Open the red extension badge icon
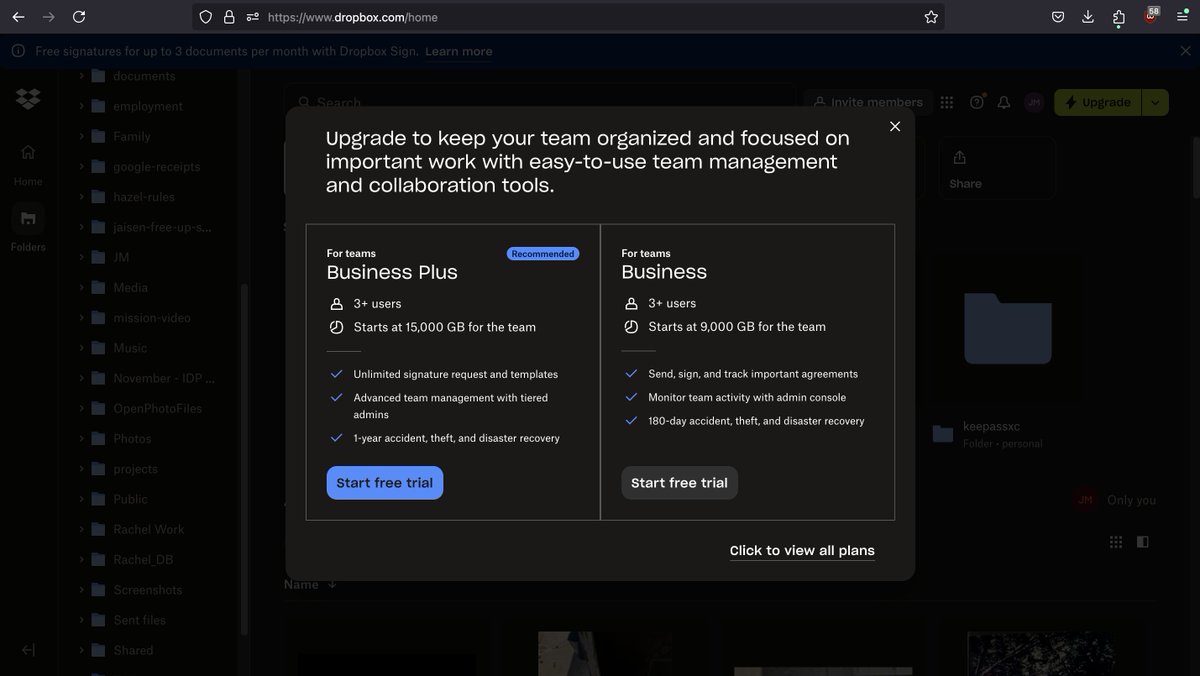This screenshot has height=676, width=1200. (1151, 15)
